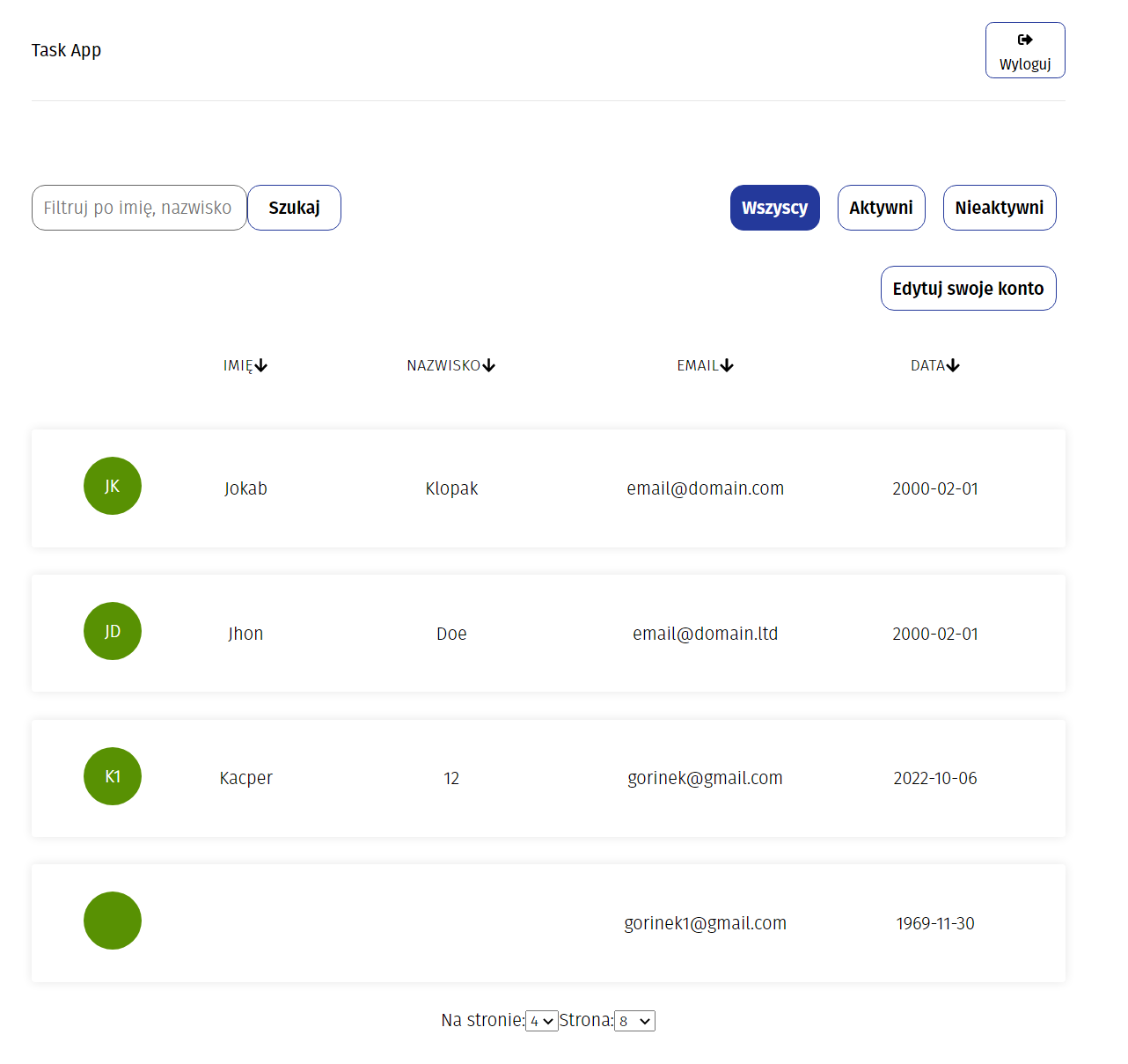Viewport: 1128px width, 1064px height.
Task: Sort by EMAIL using the arrow icon
Action: 728,364
